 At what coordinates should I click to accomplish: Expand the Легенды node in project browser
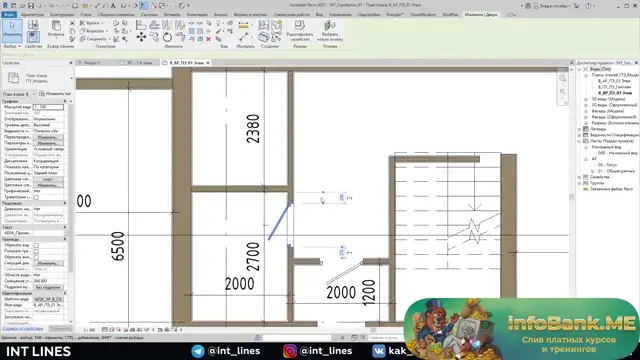[580, 129]
